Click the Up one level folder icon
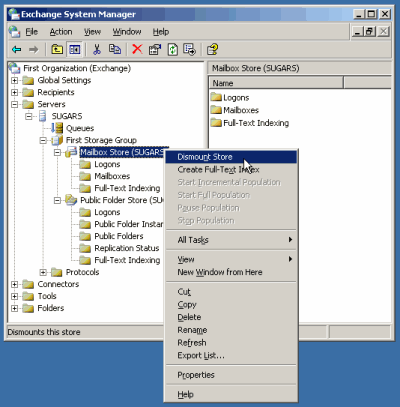The width and height of the screenshot is (400, 407). coord(57,50)
